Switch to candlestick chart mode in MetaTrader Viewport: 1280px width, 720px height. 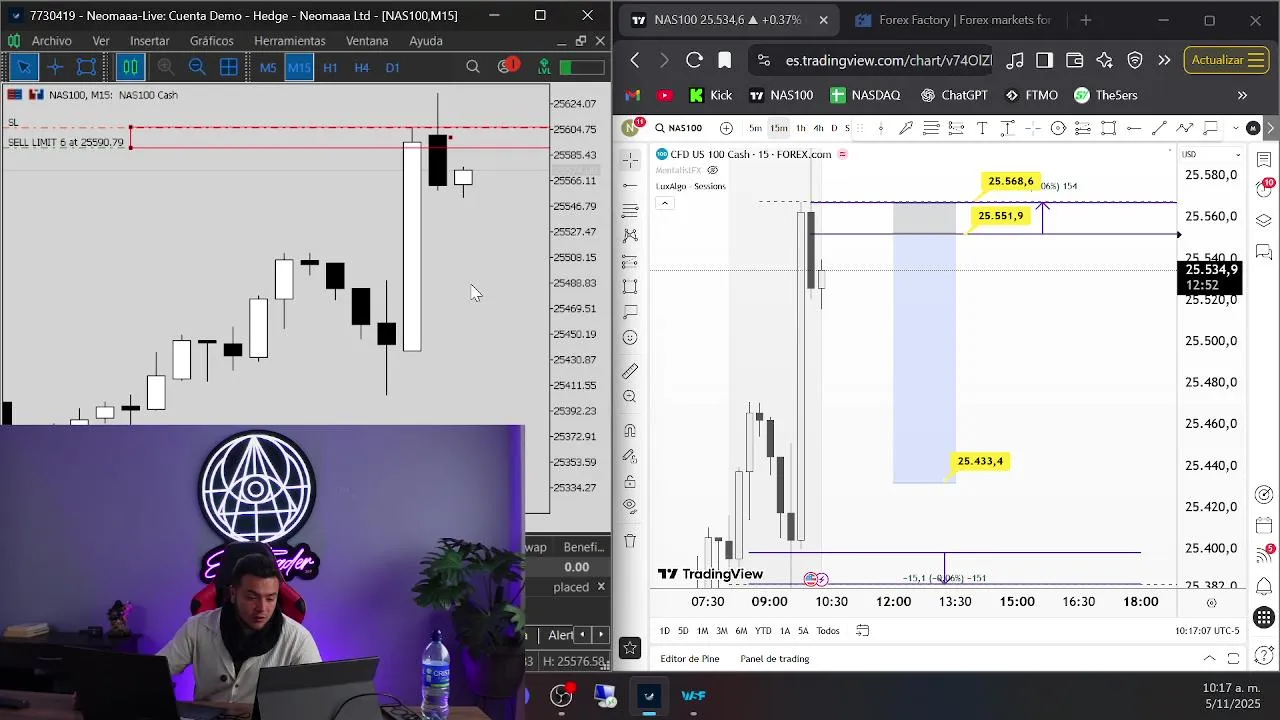pyautogui.click(x=130, y=67)
